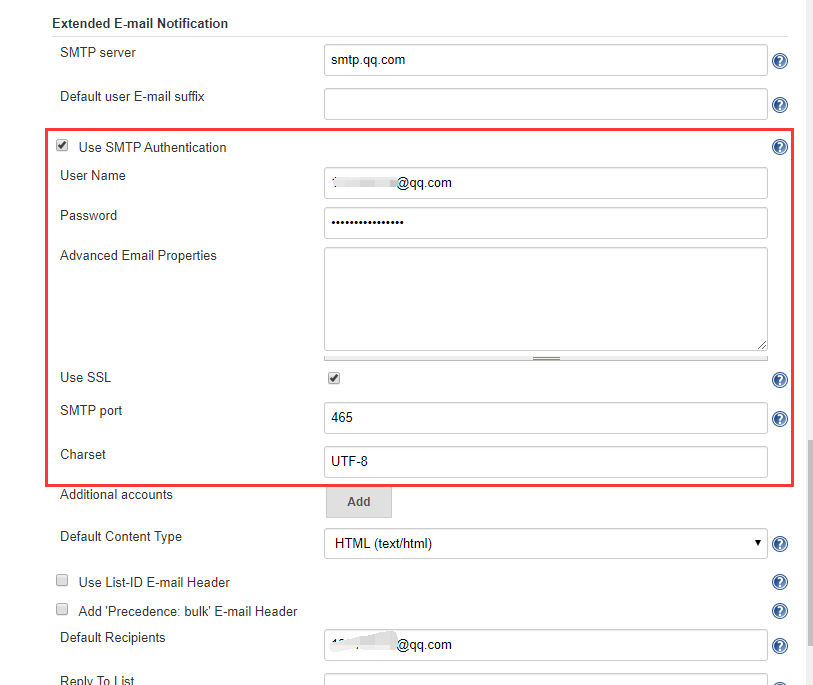Focus the SMTP port input field

click(545, 418)
